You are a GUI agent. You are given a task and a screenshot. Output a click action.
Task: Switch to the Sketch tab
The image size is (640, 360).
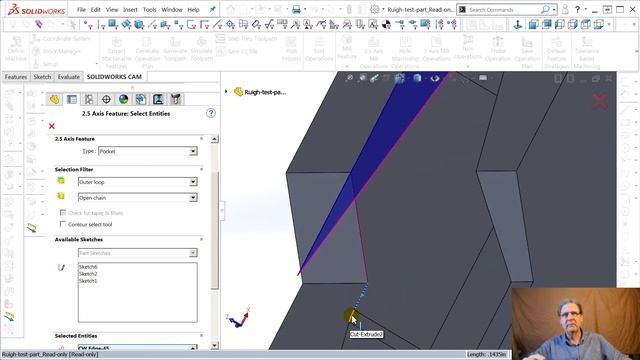tap(42, 77)
